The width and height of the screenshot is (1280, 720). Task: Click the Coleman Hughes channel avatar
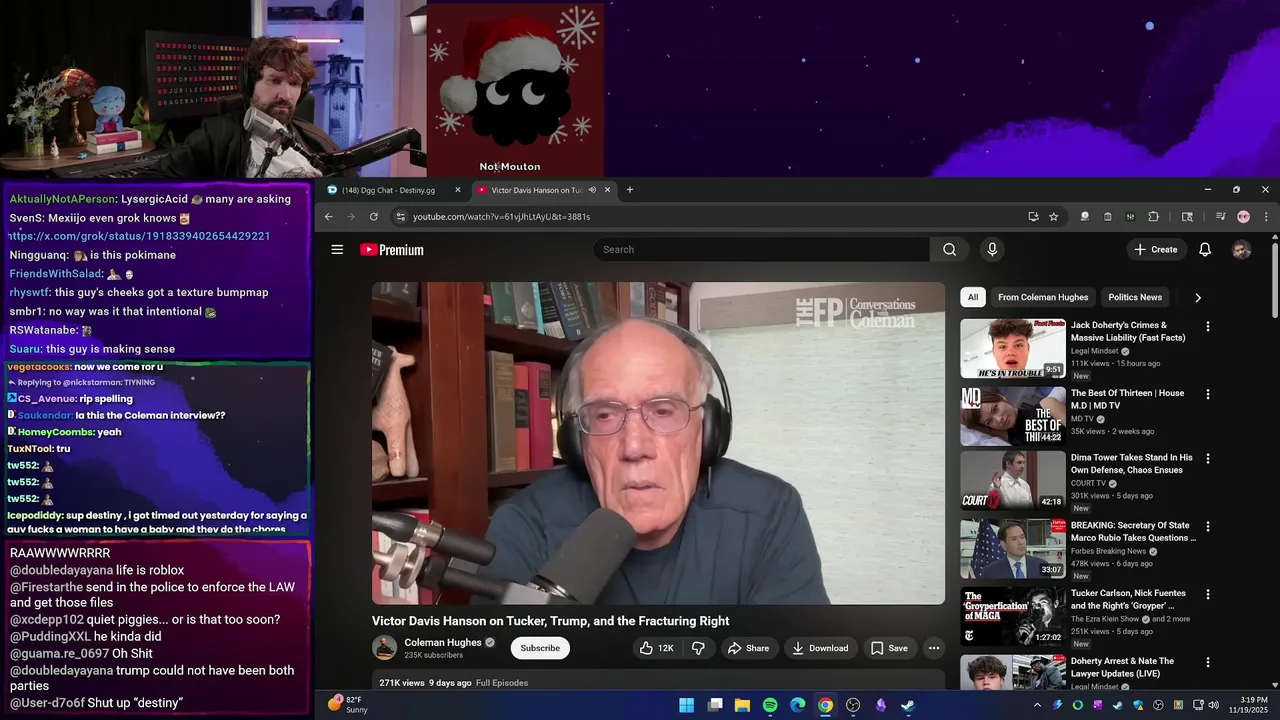(x=384, y=647)
